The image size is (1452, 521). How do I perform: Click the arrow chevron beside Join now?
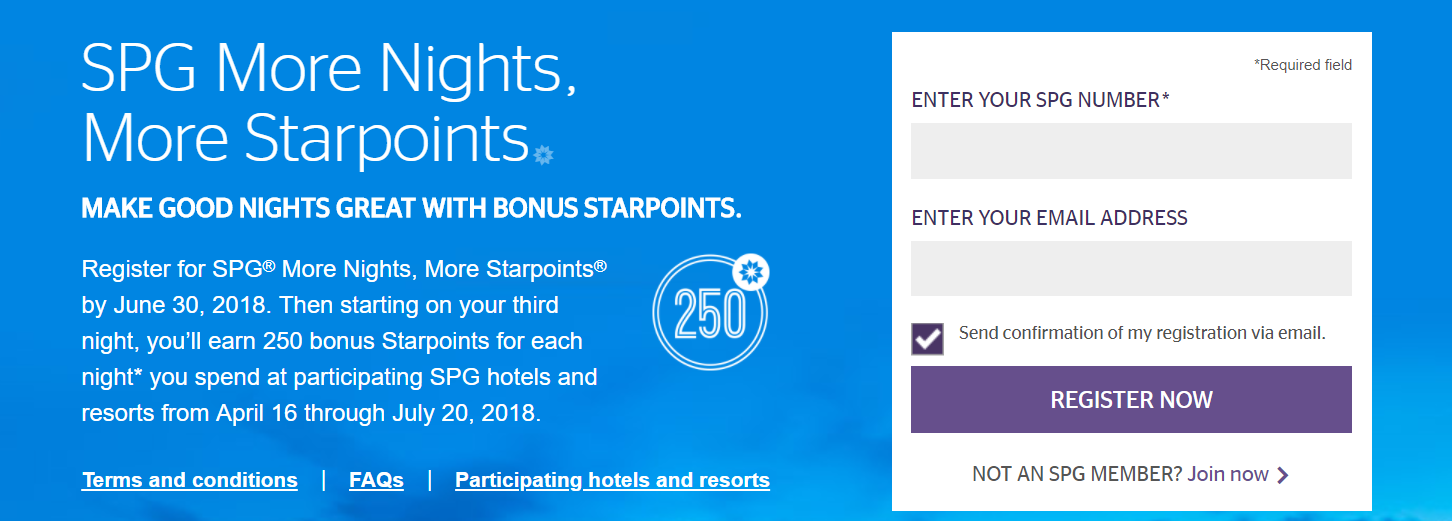(x=1283, y=475)
